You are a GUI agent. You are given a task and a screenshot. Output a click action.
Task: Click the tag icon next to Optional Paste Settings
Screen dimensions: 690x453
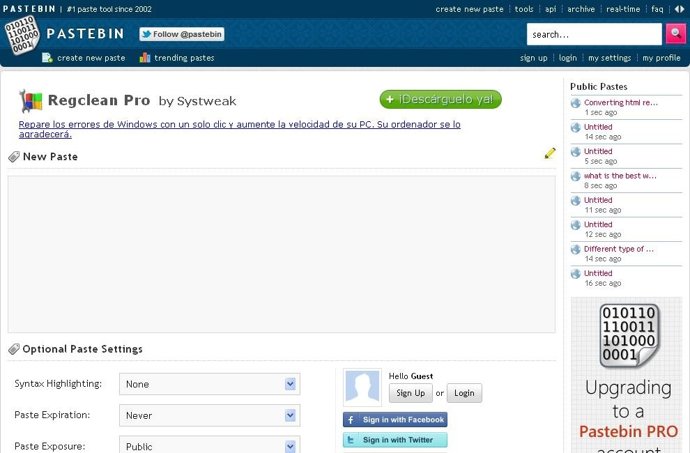(14, 349)
